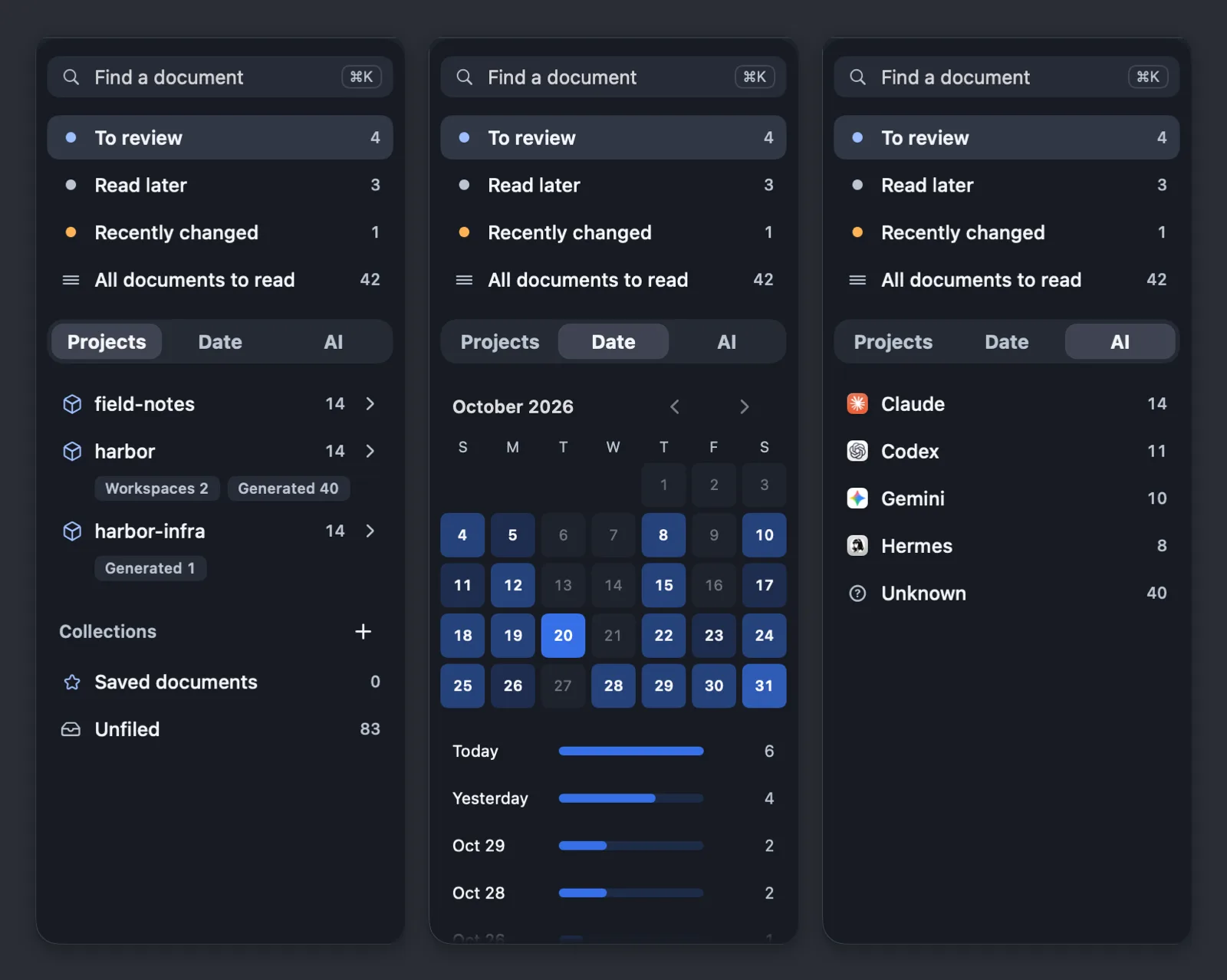Open AI tab in middle panel
This screenshot has height=980, width=1227.
coord(727,341)
